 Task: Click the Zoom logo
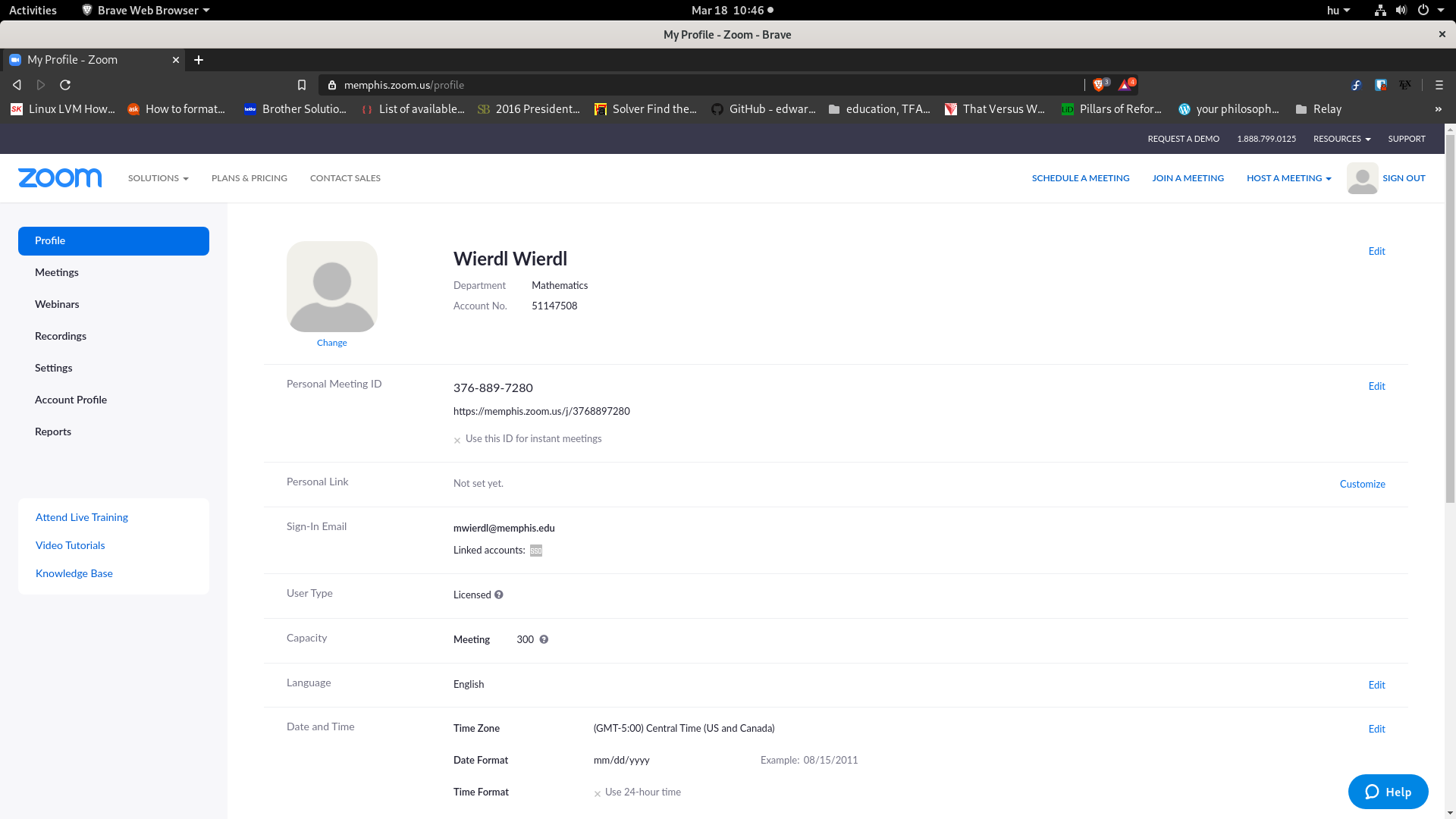point(60,178)
